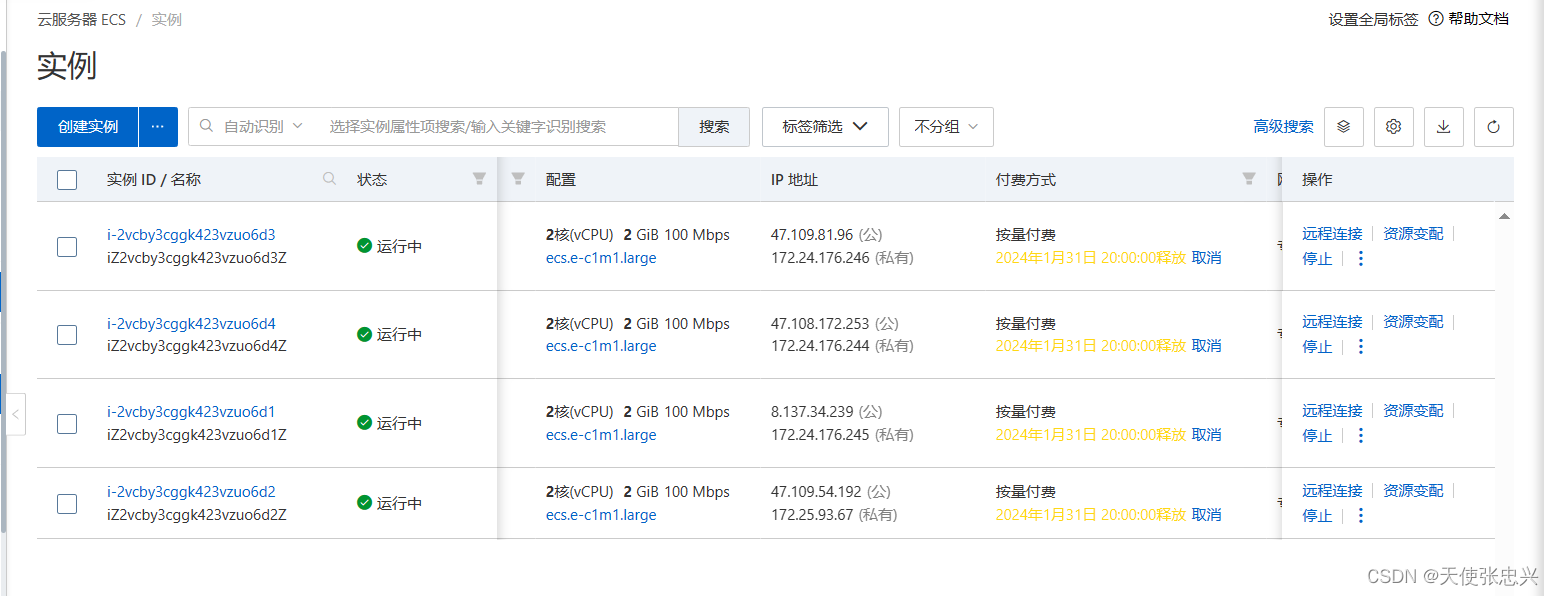Expand the collapsed left sidebar arrow
Screen dimensions: 1554x596
(15, 414)
